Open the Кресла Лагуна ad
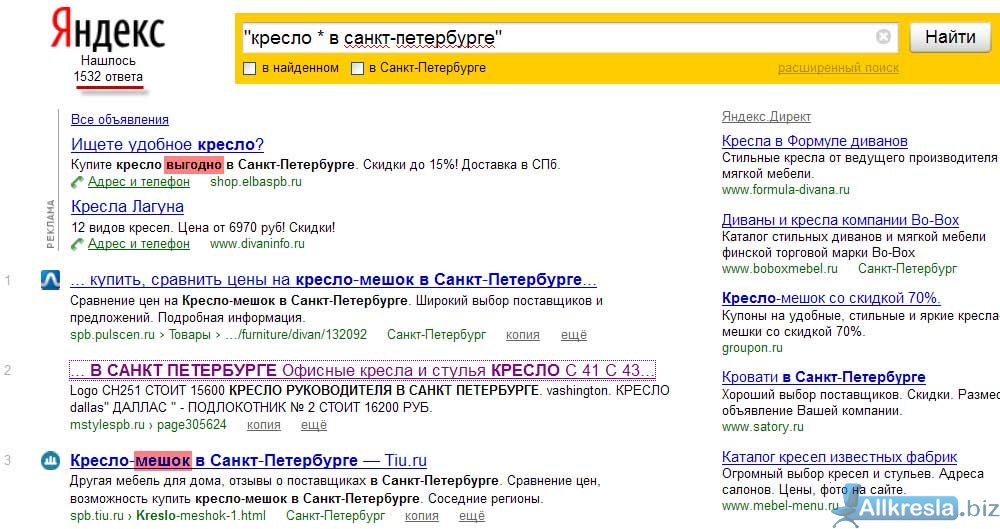The height and width of the screenshot is (529, 1000). 127,206
